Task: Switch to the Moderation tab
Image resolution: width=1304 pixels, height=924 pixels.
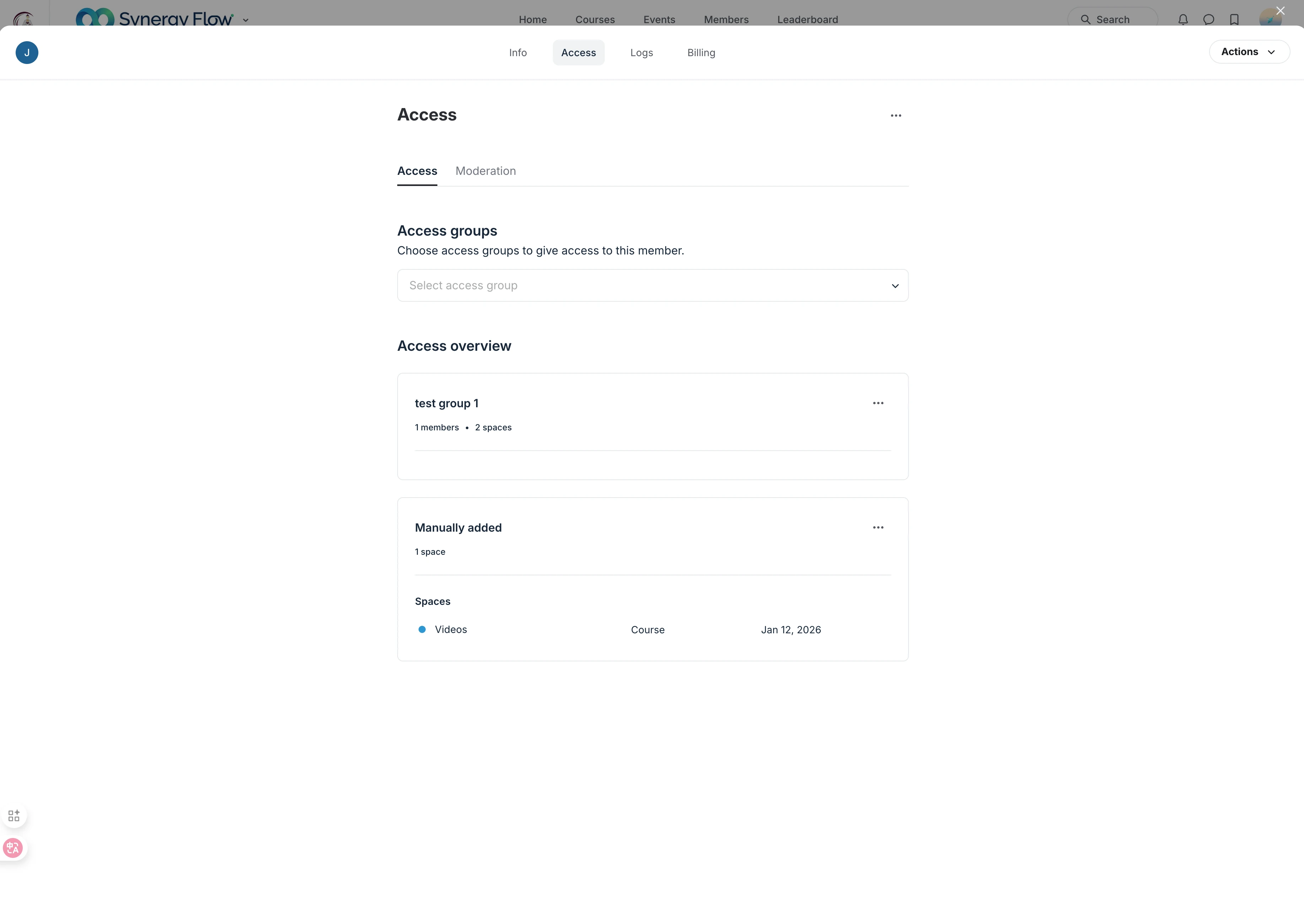Action: pos(485,171)
